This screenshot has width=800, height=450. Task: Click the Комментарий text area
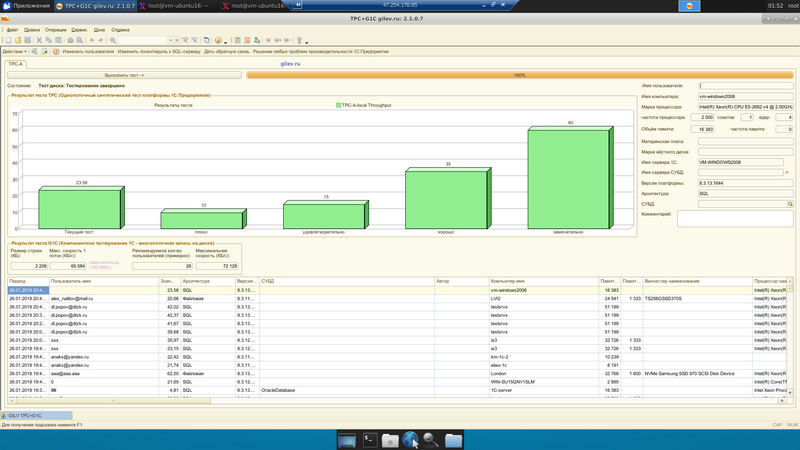pos(735,218)
